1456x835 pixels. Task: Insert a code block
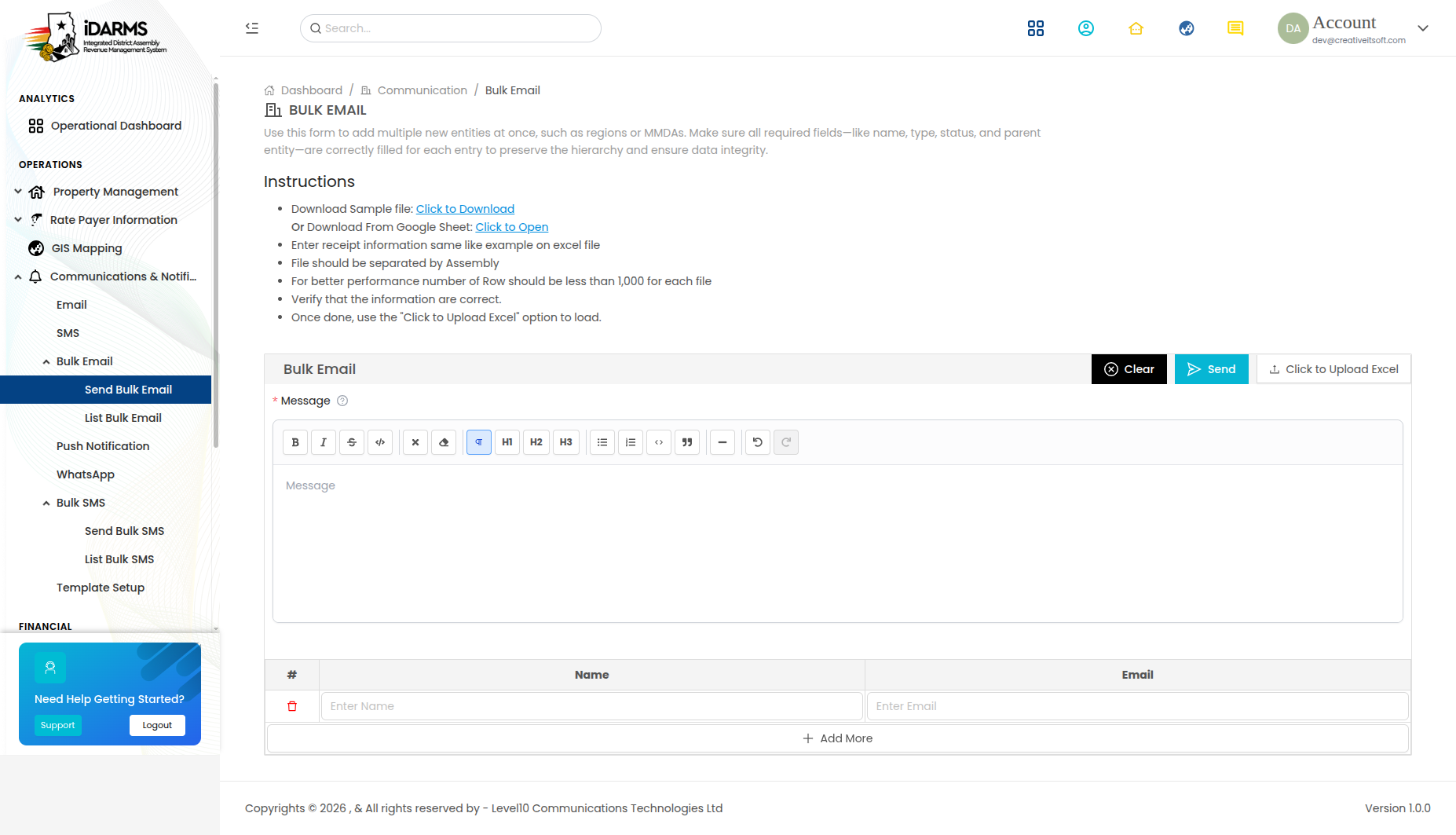click(x=659, y=442)
